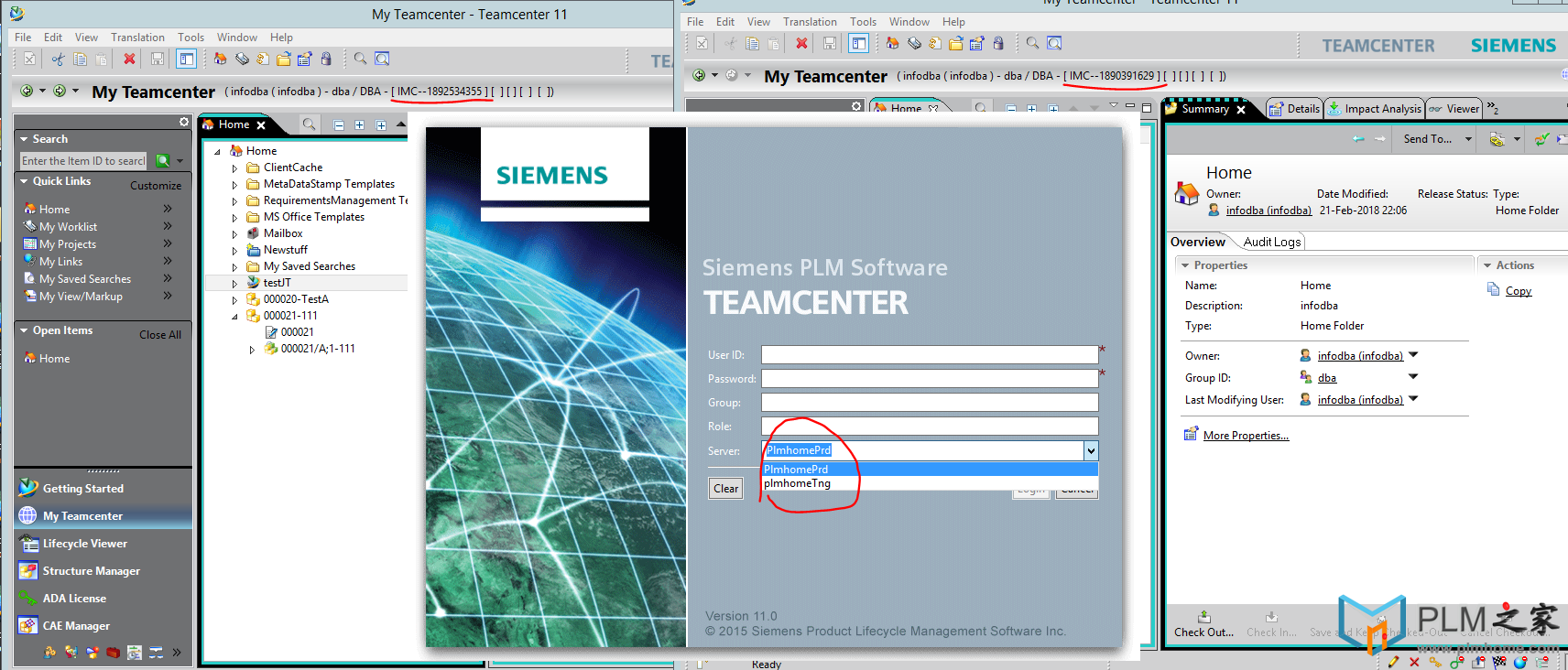Open Lifecycle Viewer application
1568x670 pixels.
point(85,544)
